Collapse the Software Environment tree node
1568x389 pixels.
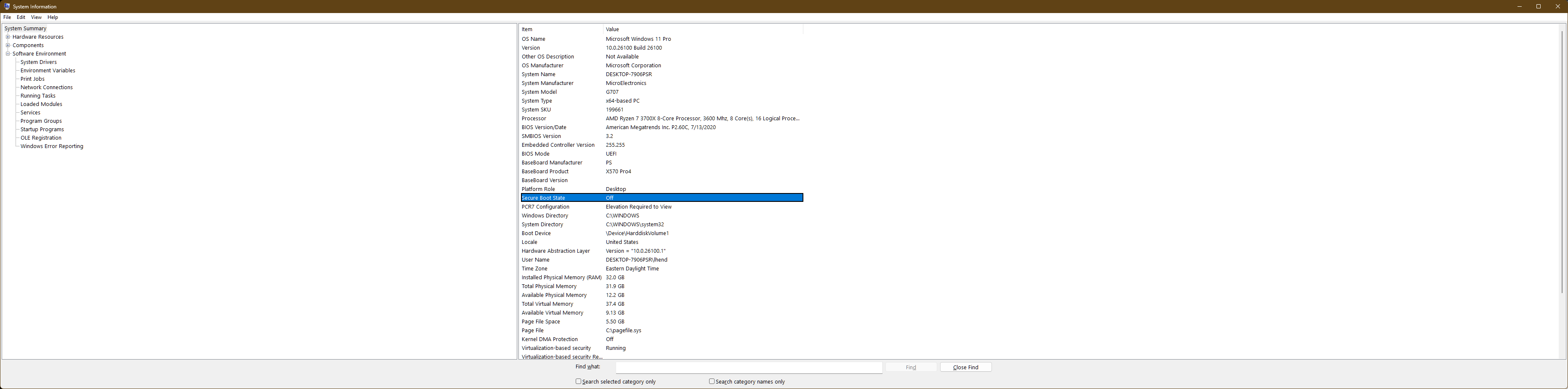[8, 54]
